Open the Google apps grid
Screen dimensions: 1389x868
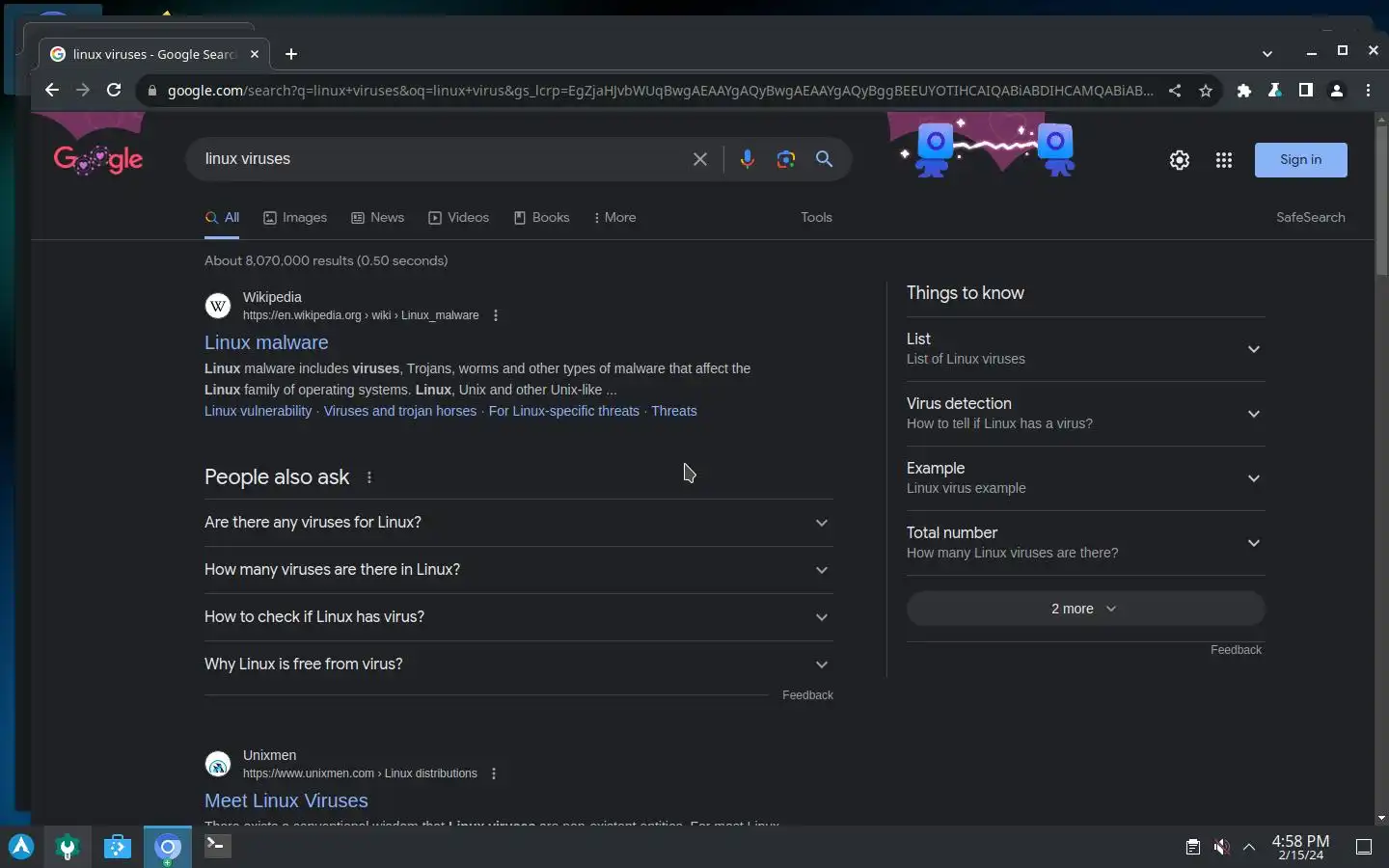(1224, 160)
